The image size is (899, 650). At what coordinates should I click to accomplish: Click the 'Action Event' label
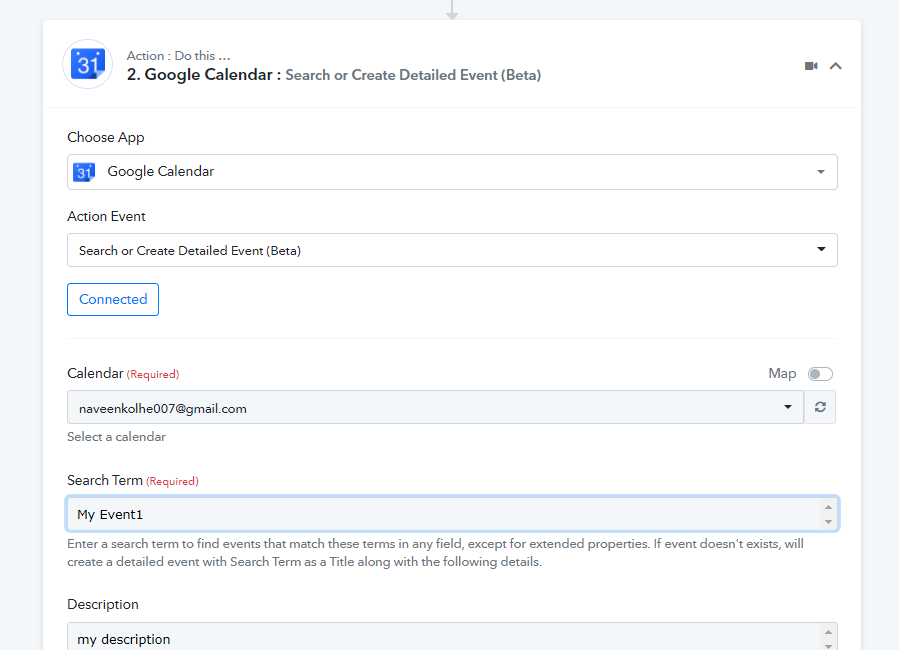pos(106,216)
